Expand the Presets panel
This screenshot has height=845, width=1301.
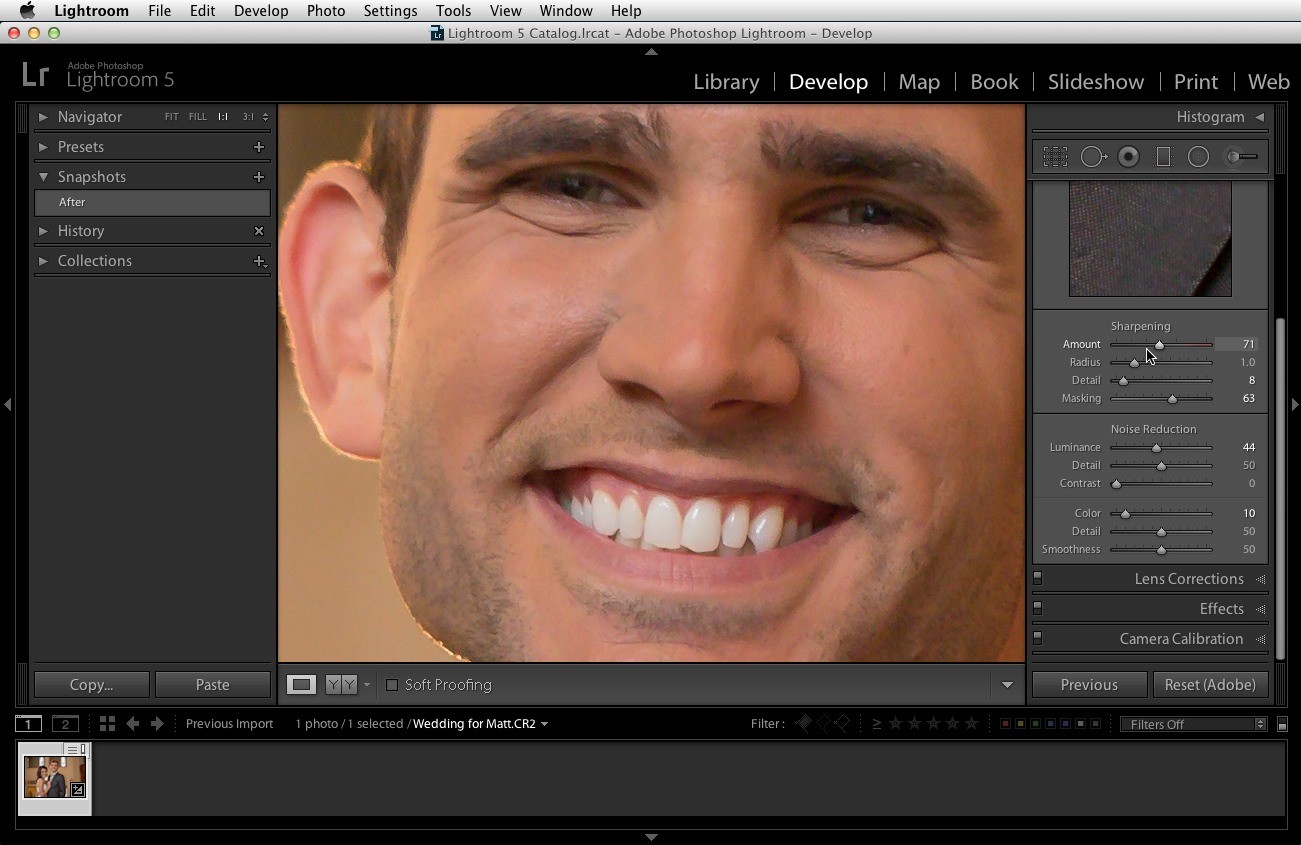(x=43, y=147)
